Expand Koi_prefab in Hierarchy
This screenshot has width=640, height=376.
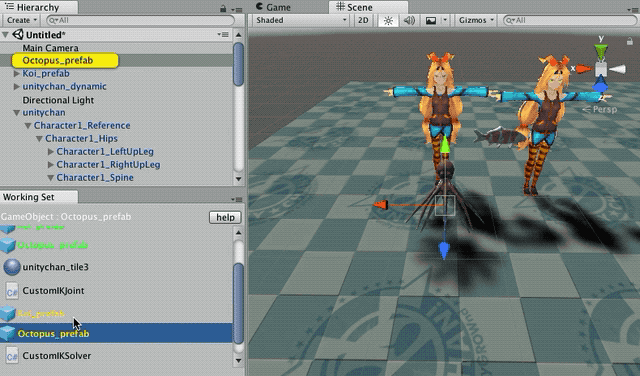point(17,74)
